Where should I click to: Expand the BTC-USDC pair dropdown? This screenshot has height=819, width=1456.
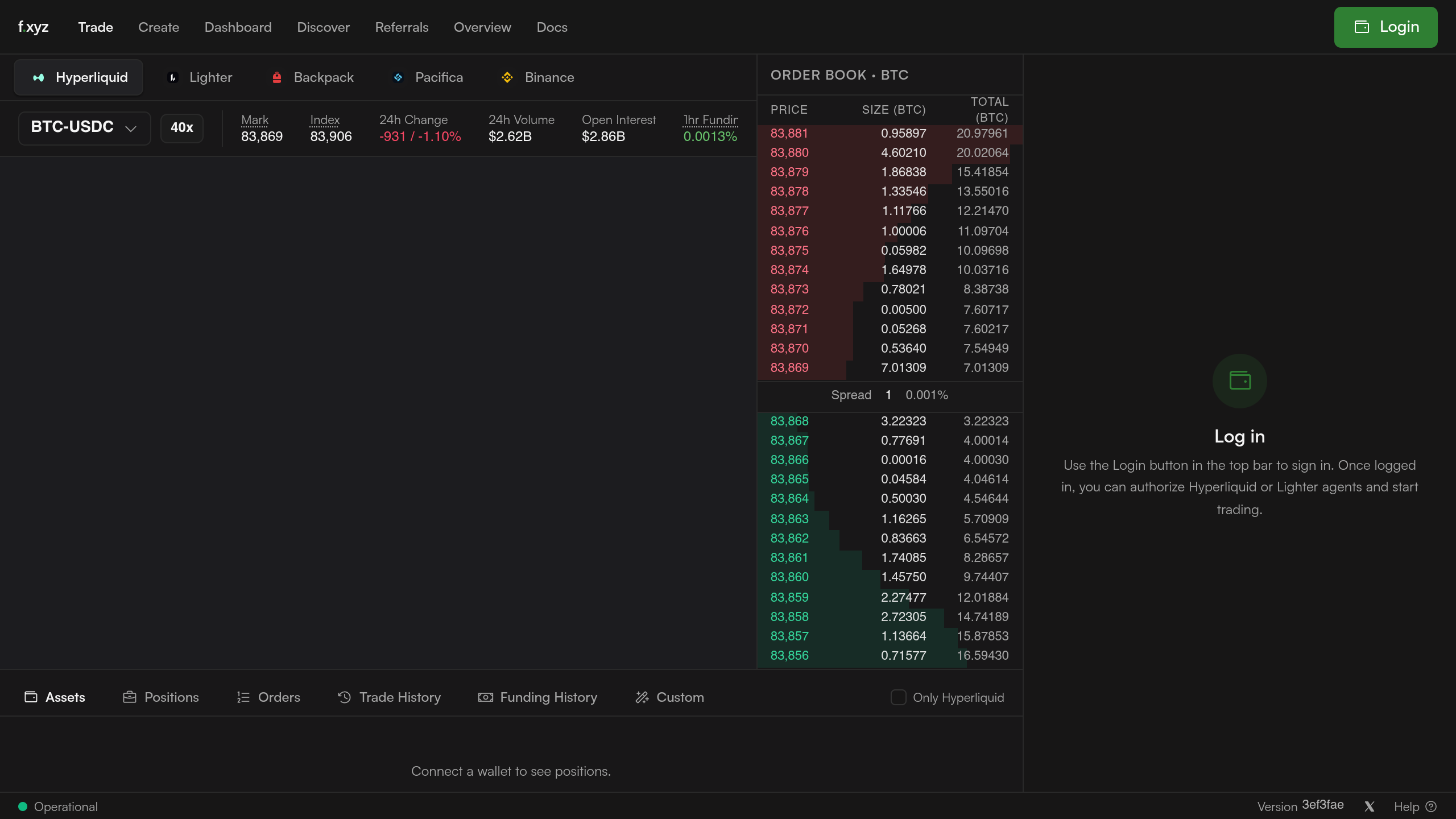84,127
